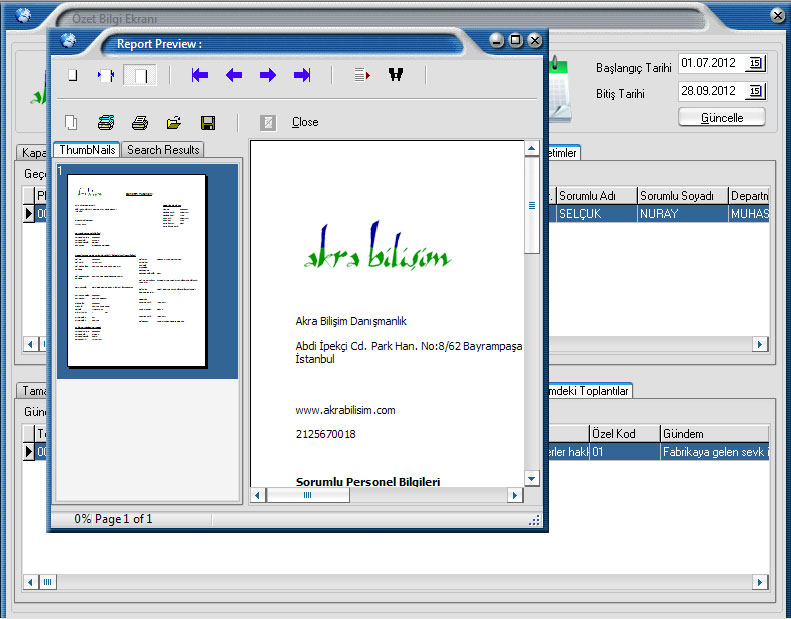The width and height of the screenshot is (791, 619).
Task: Select the Fabrikaya gelen sevk cell
Action: pos(715,452)
